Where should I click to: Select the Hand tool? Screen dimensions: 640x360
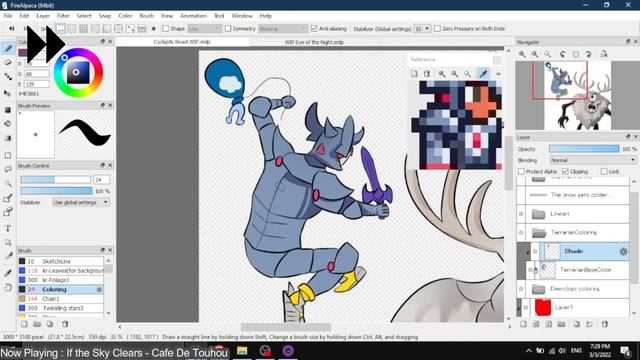tap(8, 287)
